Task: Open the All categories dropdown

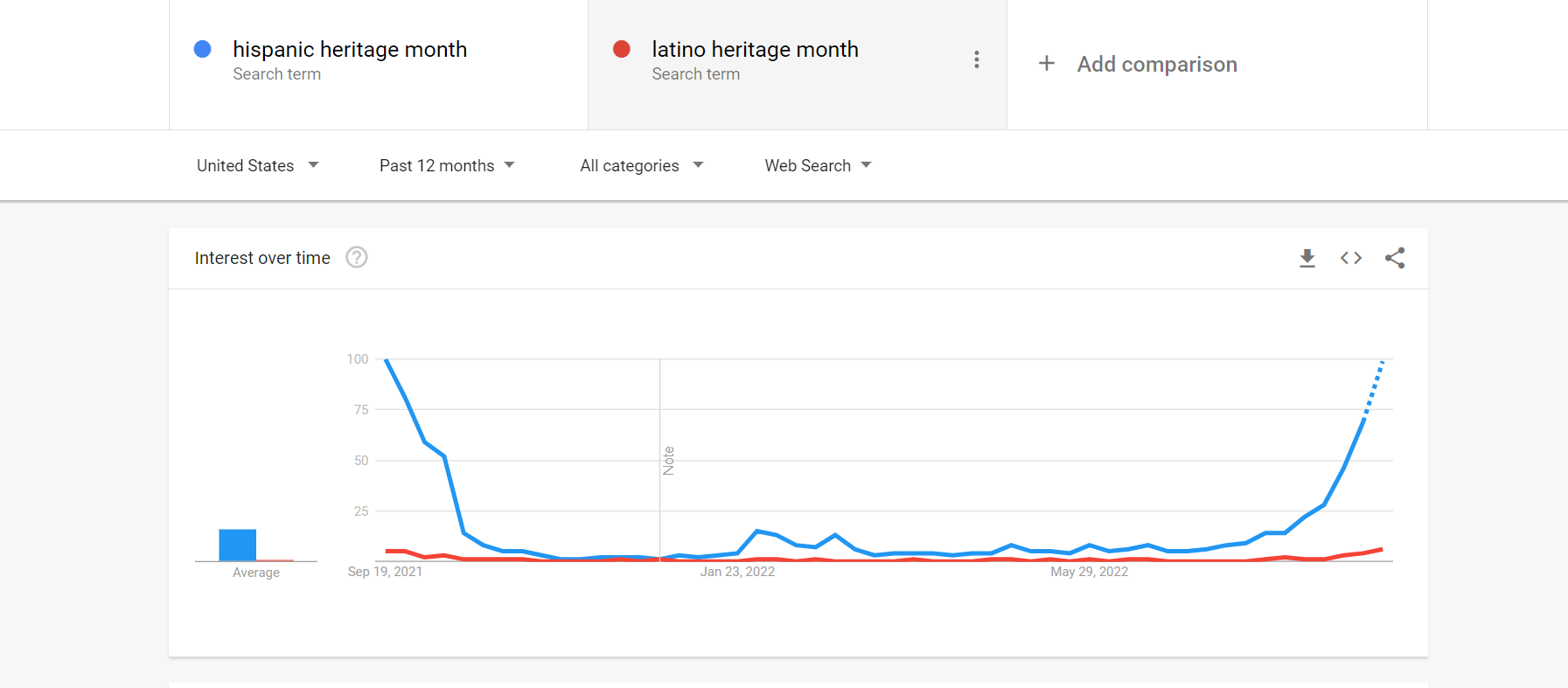Action: 641,165
